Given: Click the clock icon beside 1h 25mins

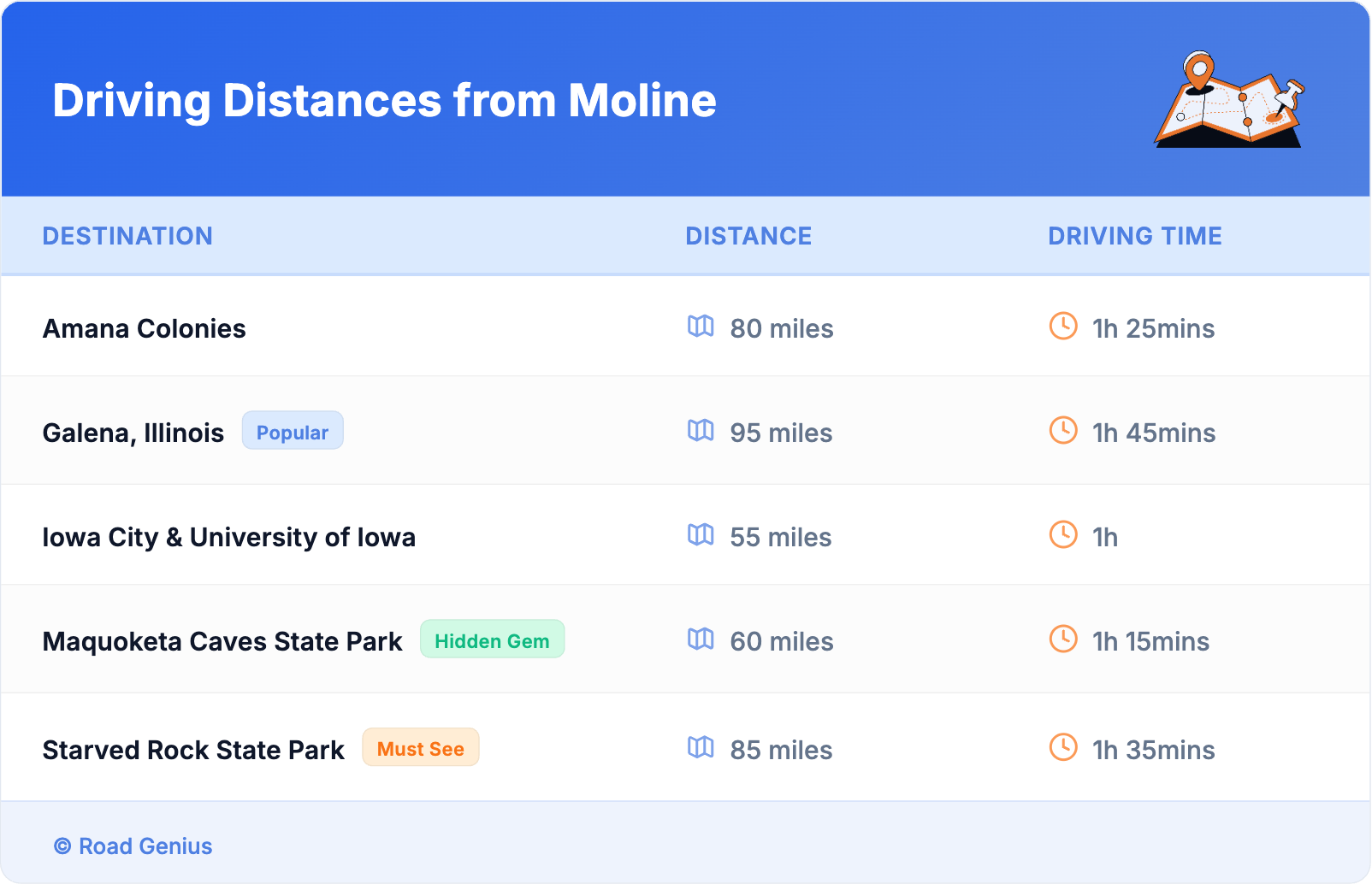Looking at the screenshot, I should pos(1063,327).
